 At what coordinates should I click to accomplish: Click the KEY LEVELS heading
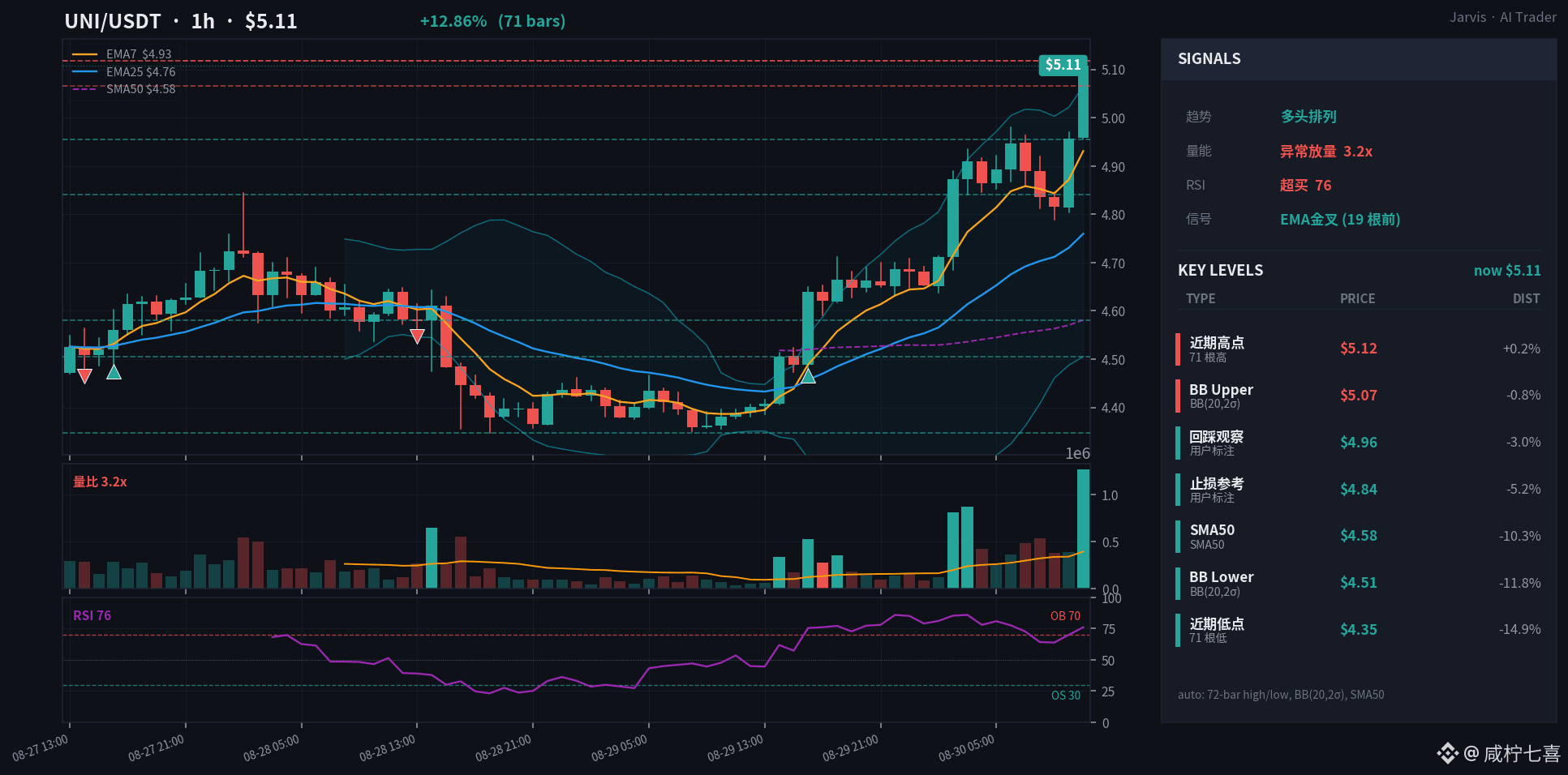(1220, 271)
